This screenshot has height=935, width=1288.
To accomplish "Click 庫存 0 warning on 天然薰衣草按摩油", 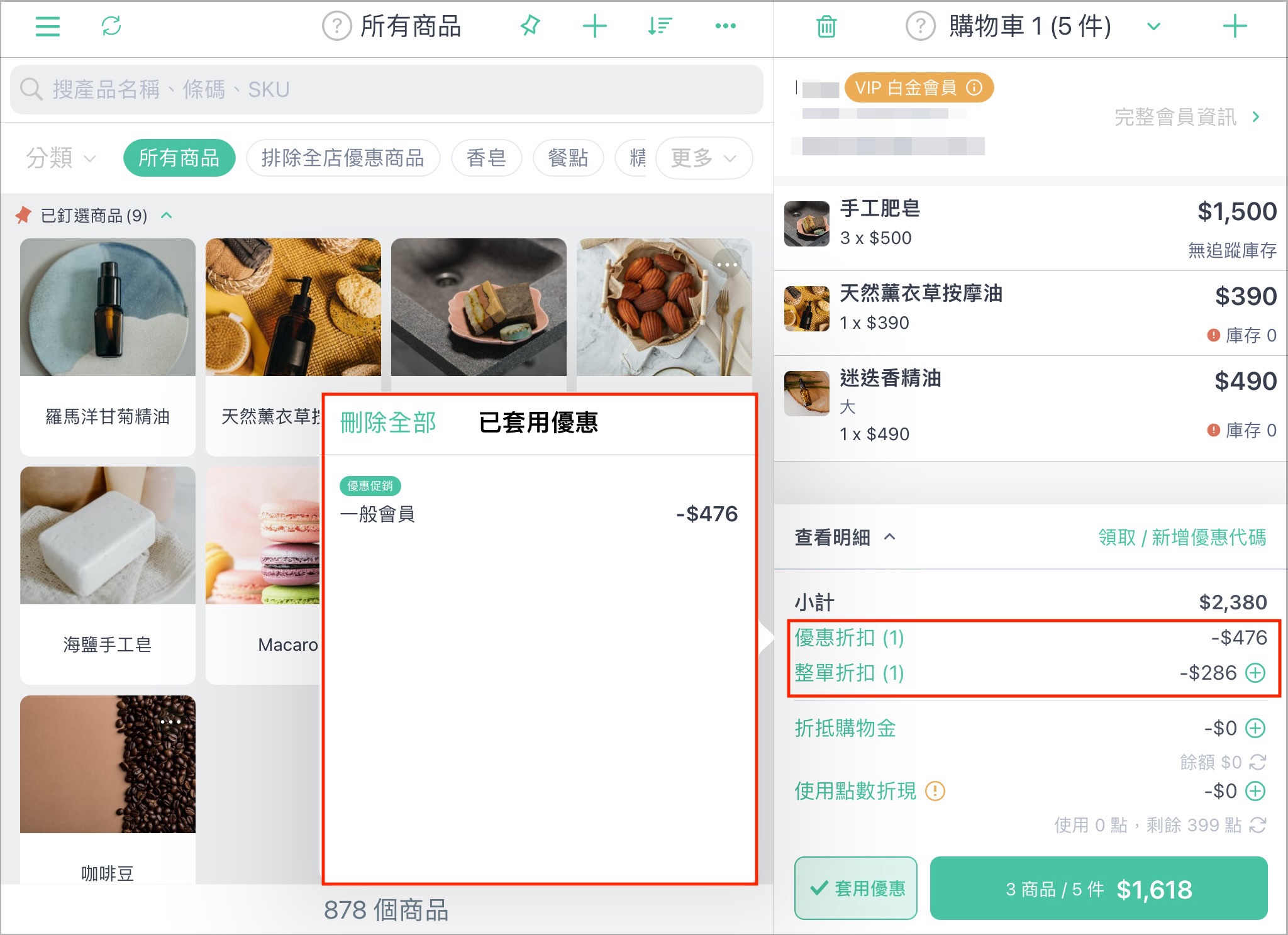I will (x=1241, y=335).
